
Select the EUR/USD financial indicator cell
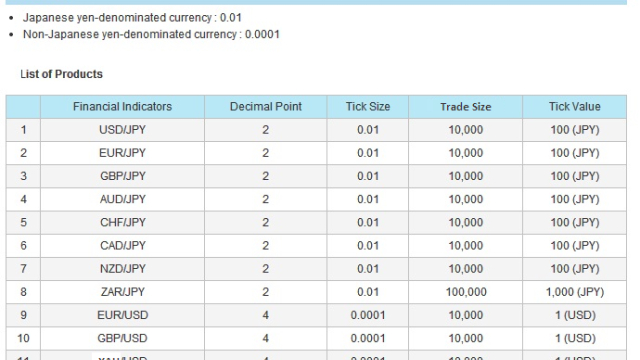122,315
